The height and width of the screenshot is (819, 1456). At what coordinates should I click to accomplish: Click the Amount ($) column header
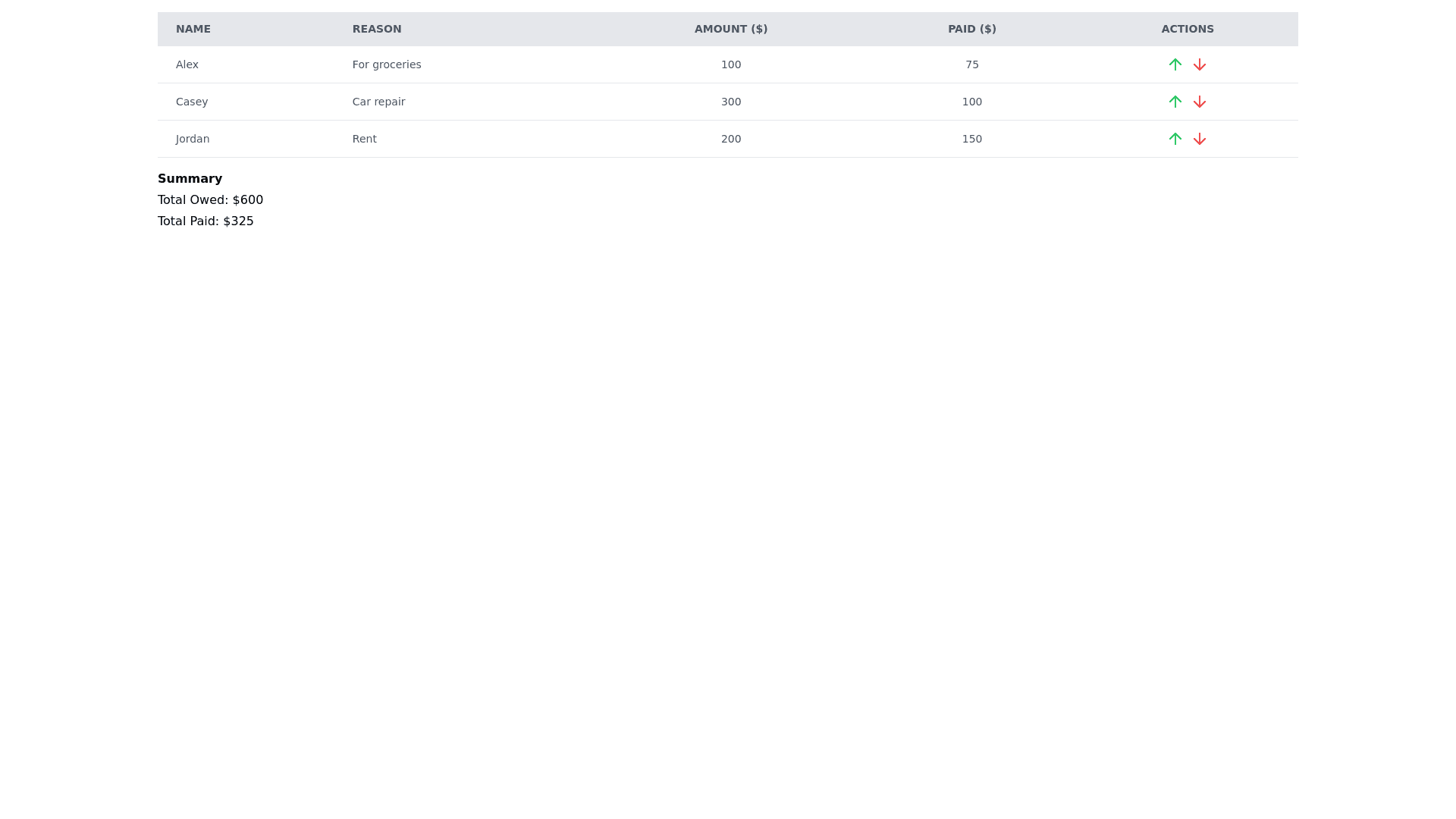click(731, 29)
